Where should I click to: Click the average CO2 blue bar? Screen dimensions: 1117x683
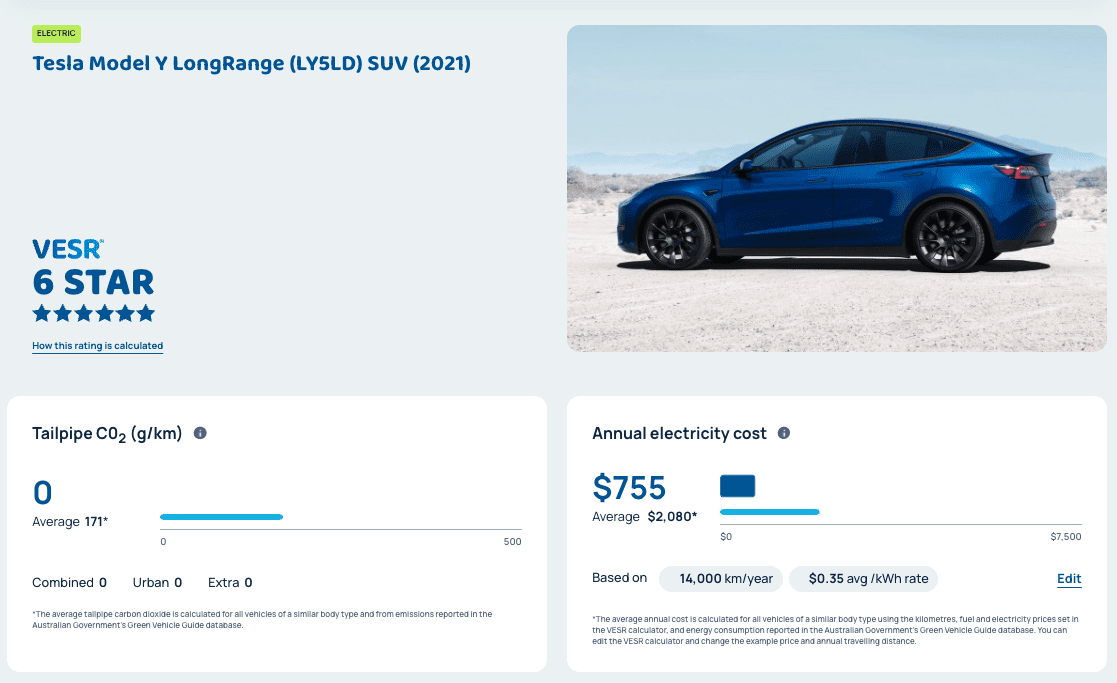pyautogui.click(x=222, y=517)
